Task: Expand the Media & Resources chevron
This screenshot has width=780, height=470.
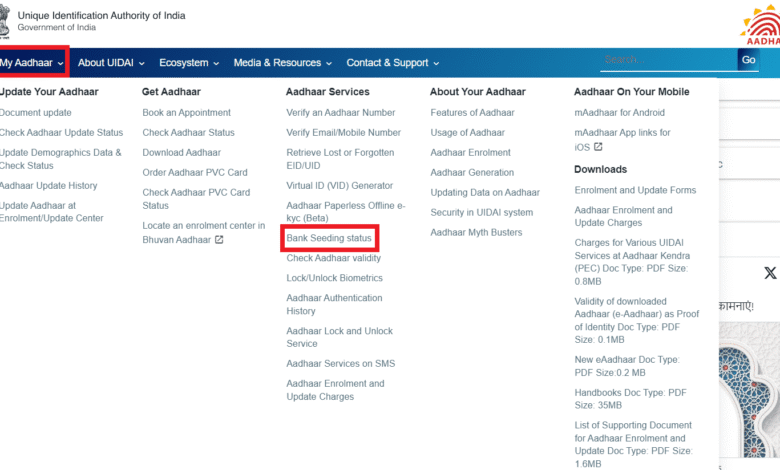Action: [329, 64]
